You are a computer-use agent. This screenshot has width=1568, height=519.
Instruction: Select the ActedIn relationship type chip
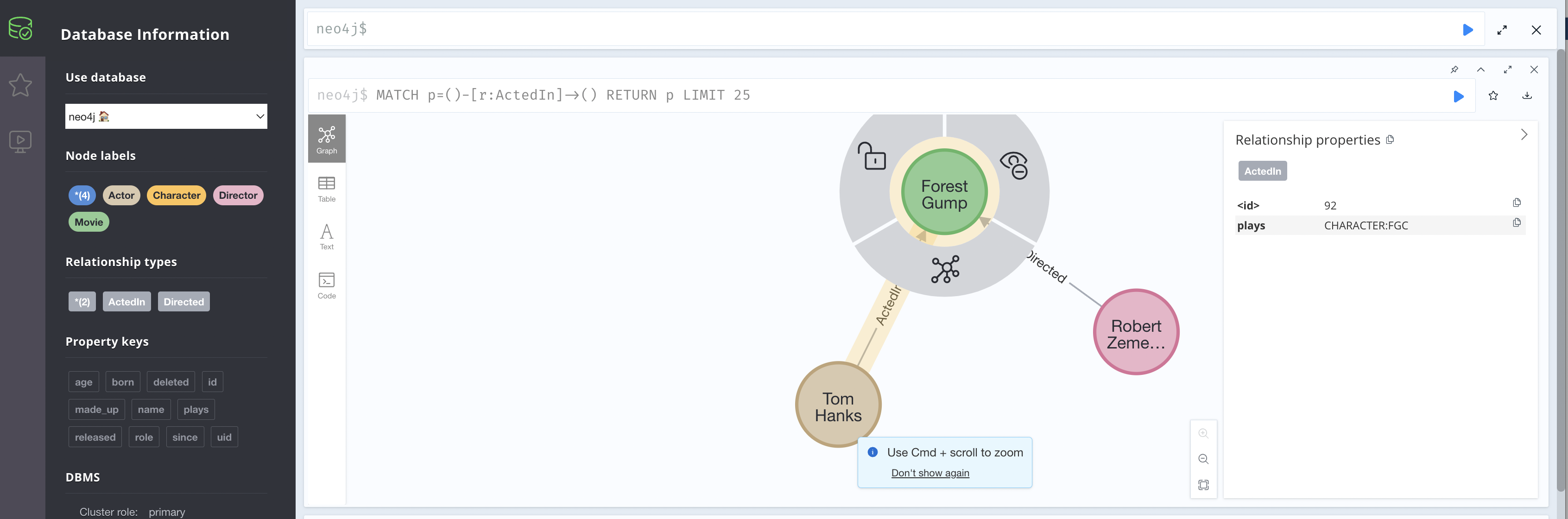[126, 302]
